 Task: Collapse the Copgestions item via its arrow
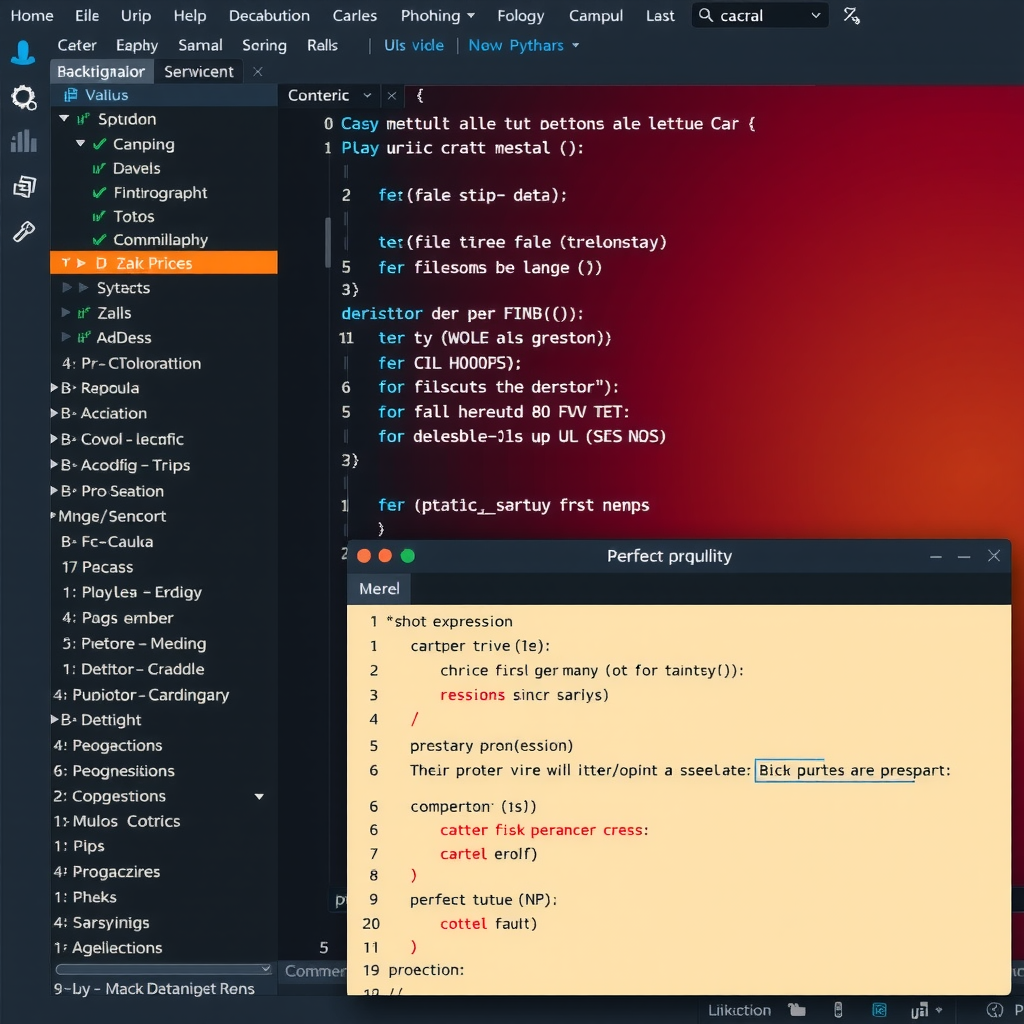pos(259,796)
